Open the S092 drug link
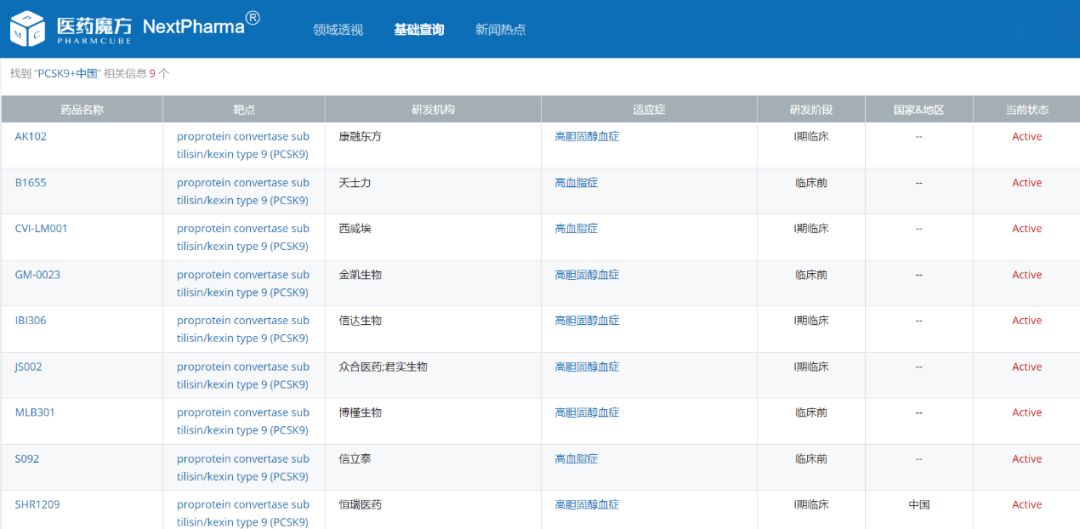 click(x=27, y=458)
